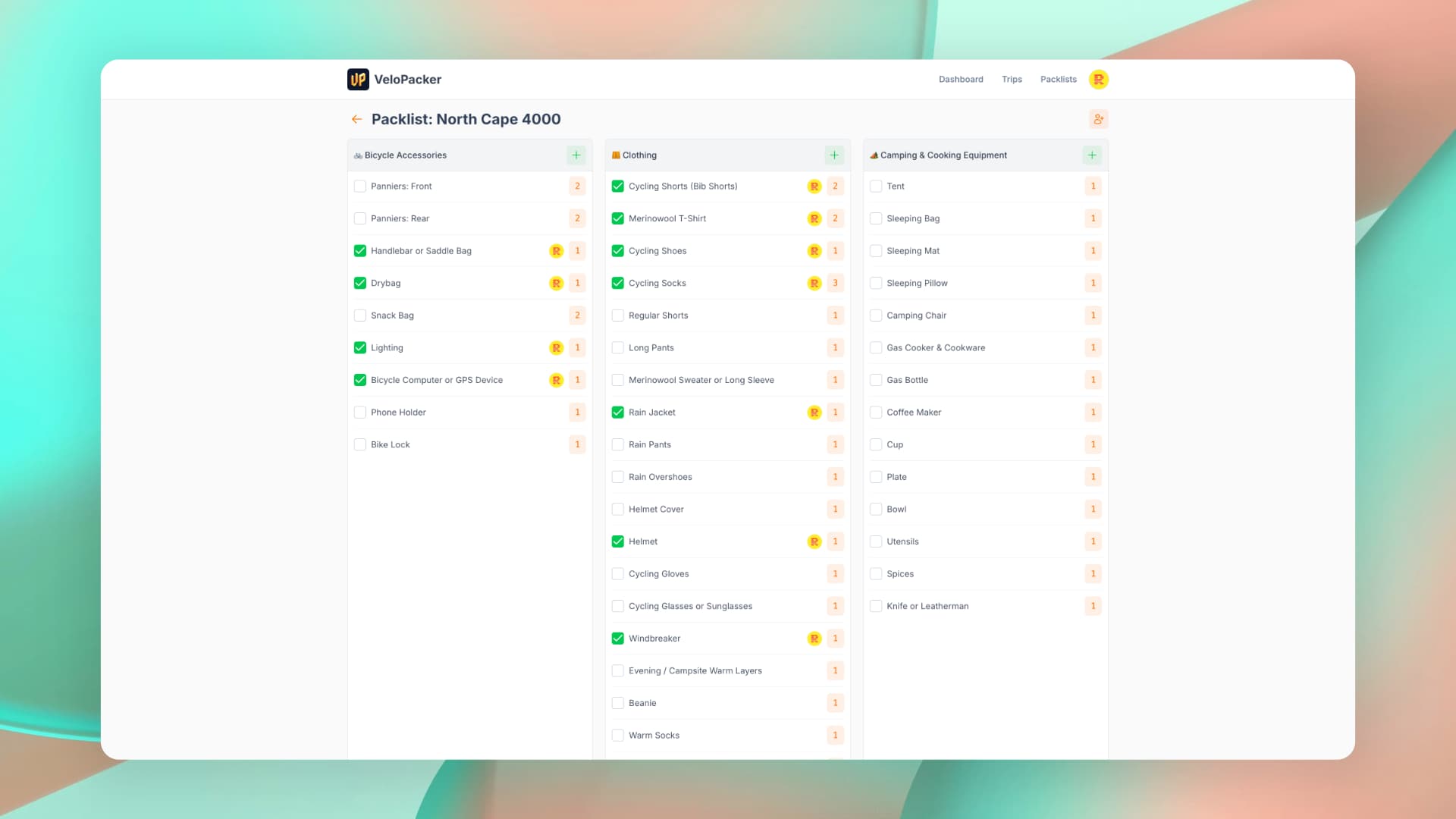Check off the Phone Holder item
Screen dimensions: 1456x819
(x=359, y=412)
